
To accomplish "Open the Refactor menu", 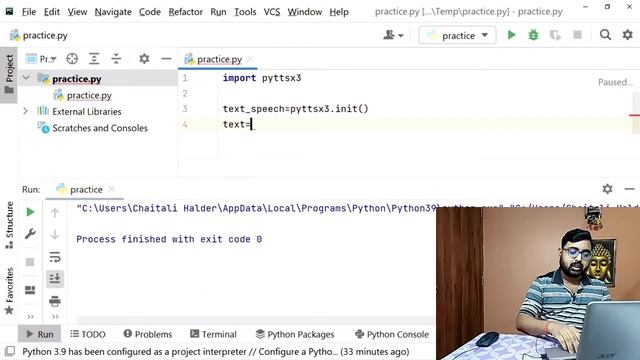I will (x=185, y=12).
